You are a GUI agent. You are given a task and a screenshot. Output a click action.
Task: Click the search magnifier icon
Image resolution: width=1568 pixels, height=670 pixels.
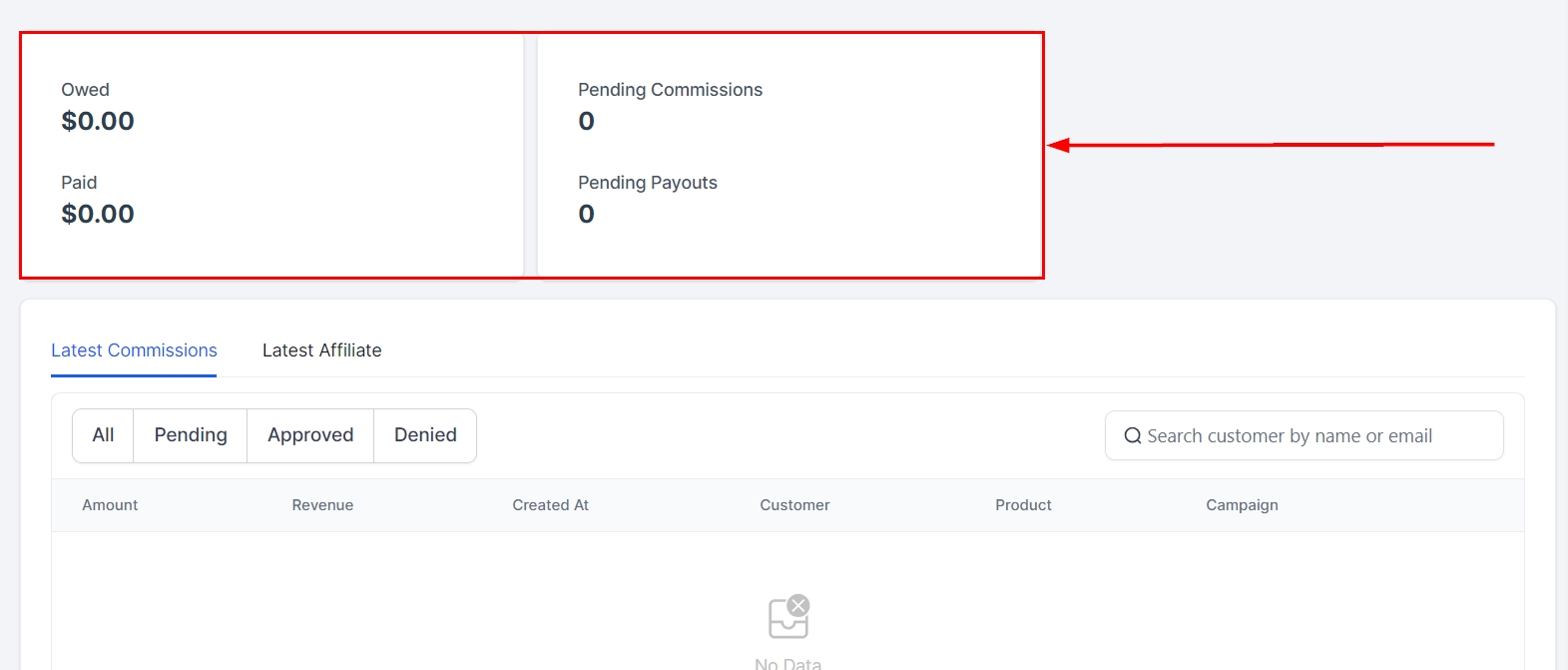pos(1133,436)
